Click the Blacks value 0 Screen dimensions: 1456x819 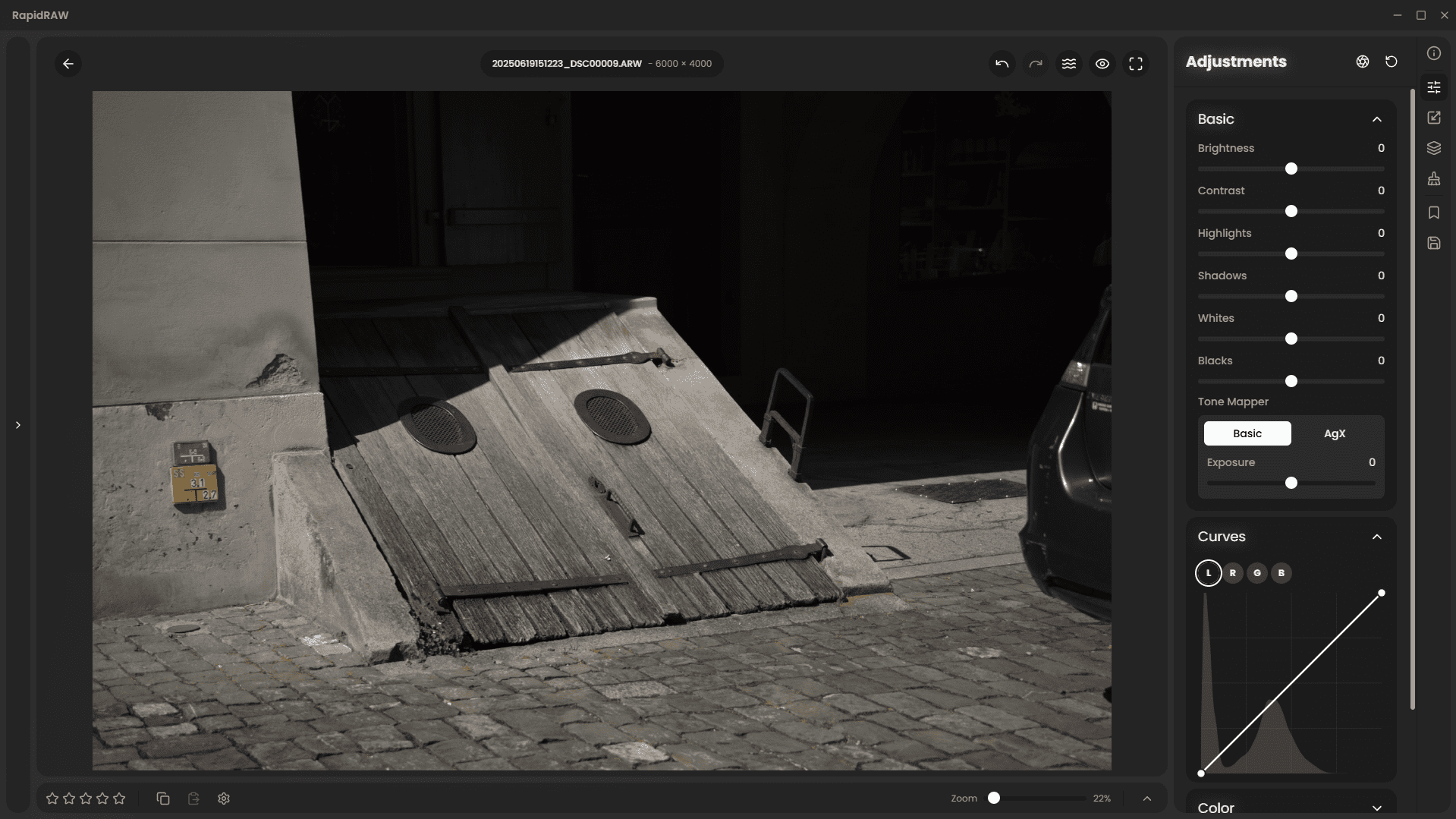click(x=1381, y=361)
